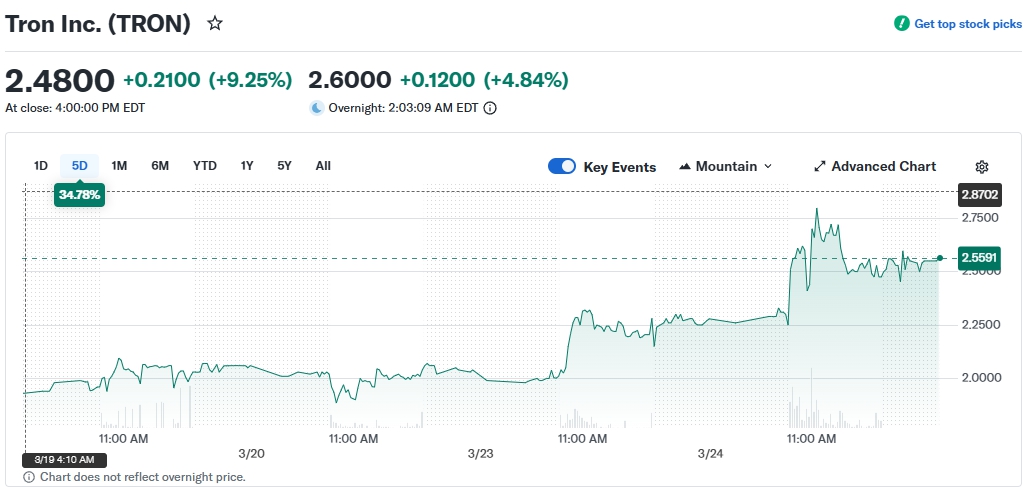Star Tron Inc. to add to watchlist
The height and width of the screenshot is (487, 1023).
pos(215,23)
